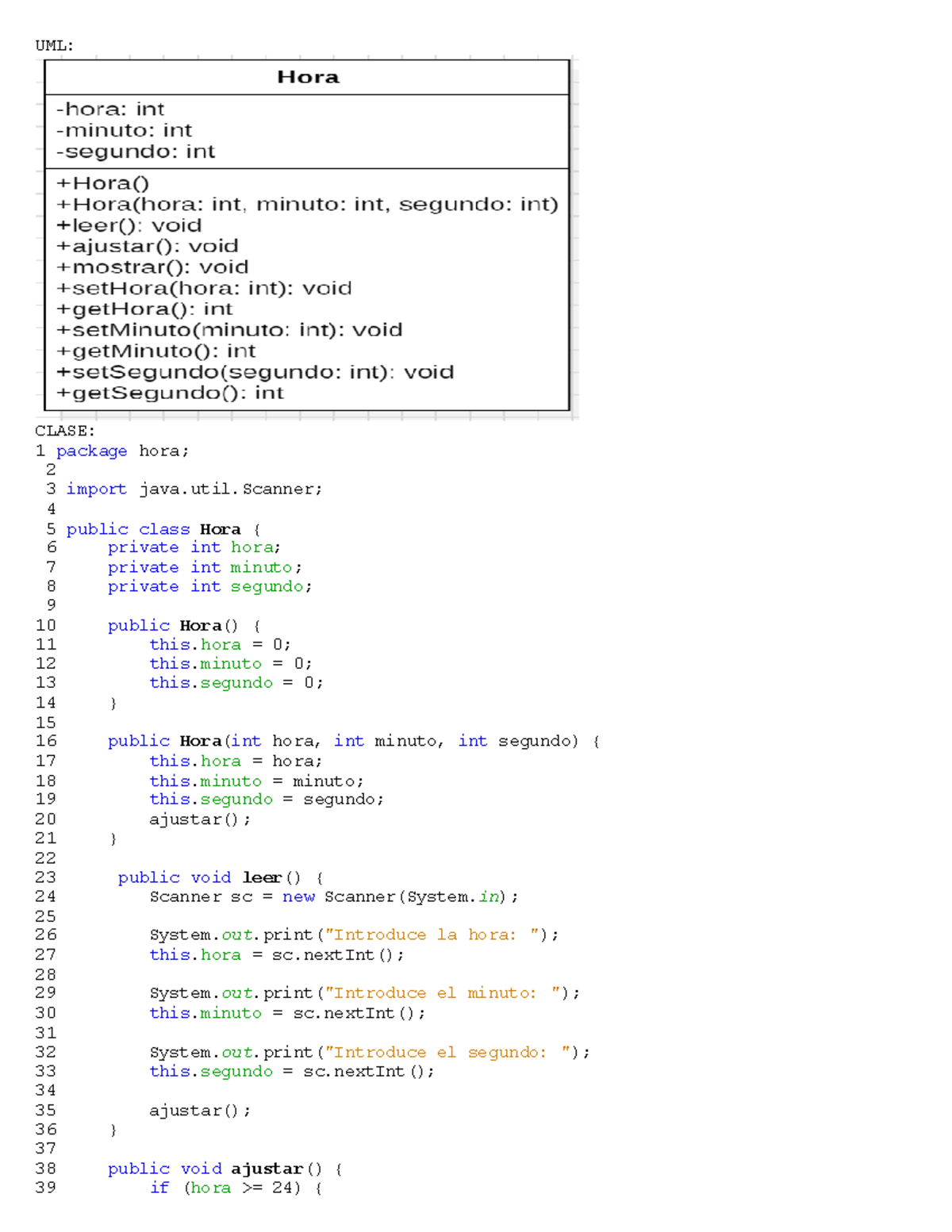Select the +setHora(hora: int): void entry

[x=203, y=288]
